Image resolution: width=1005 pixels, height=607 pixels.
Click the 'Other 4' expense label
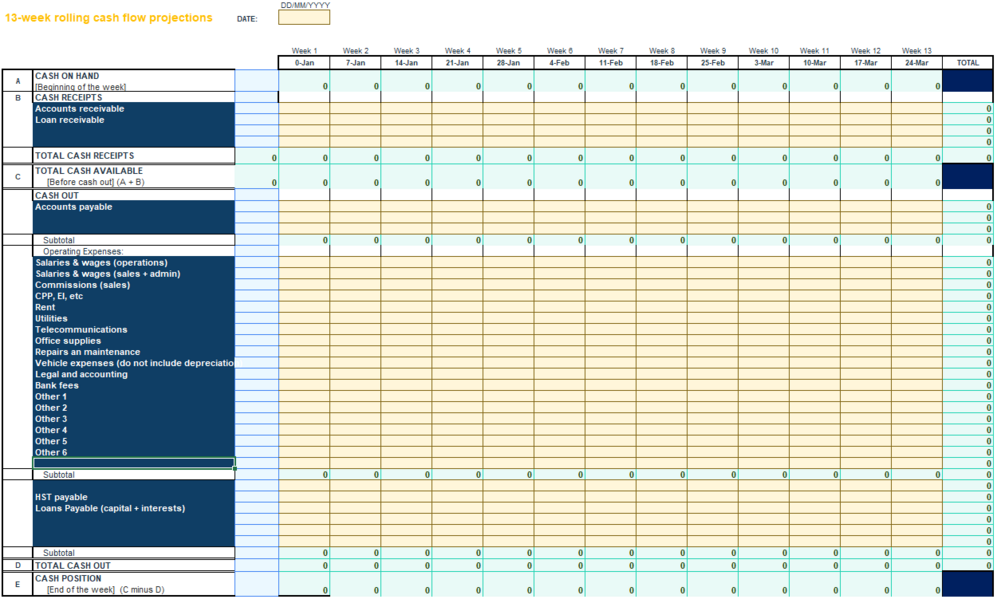point(51,430)
